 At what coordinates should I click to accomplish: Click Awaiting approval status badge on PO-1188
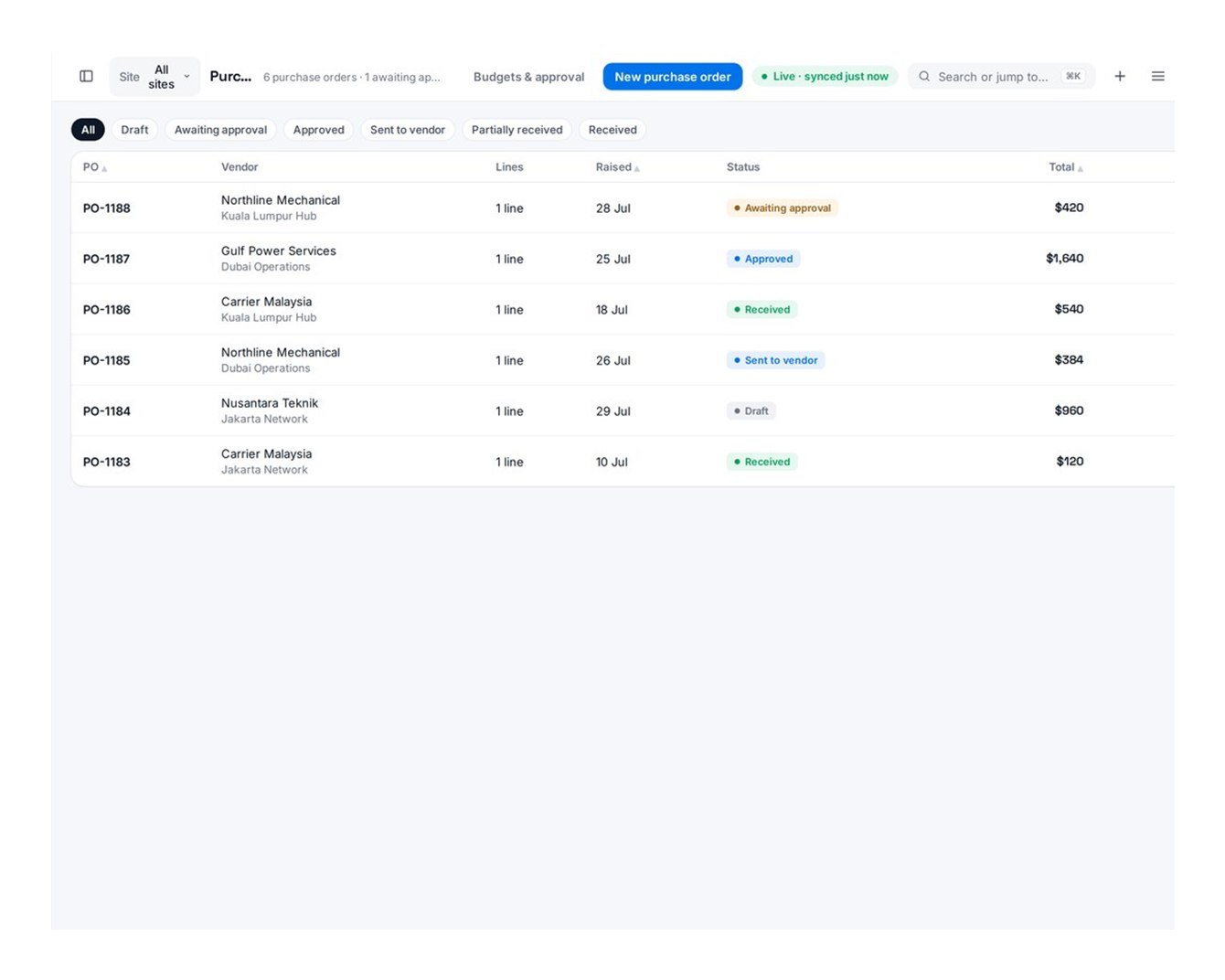coord(783,208)
